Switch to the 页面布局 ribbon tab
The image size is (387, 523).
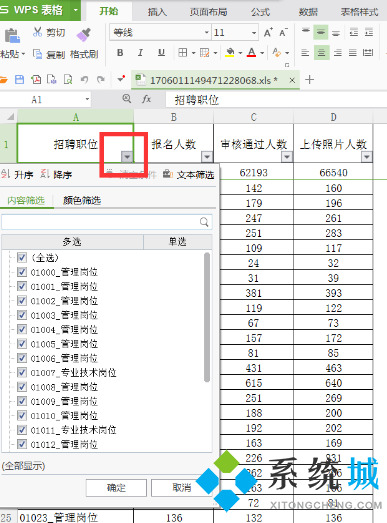209,12
